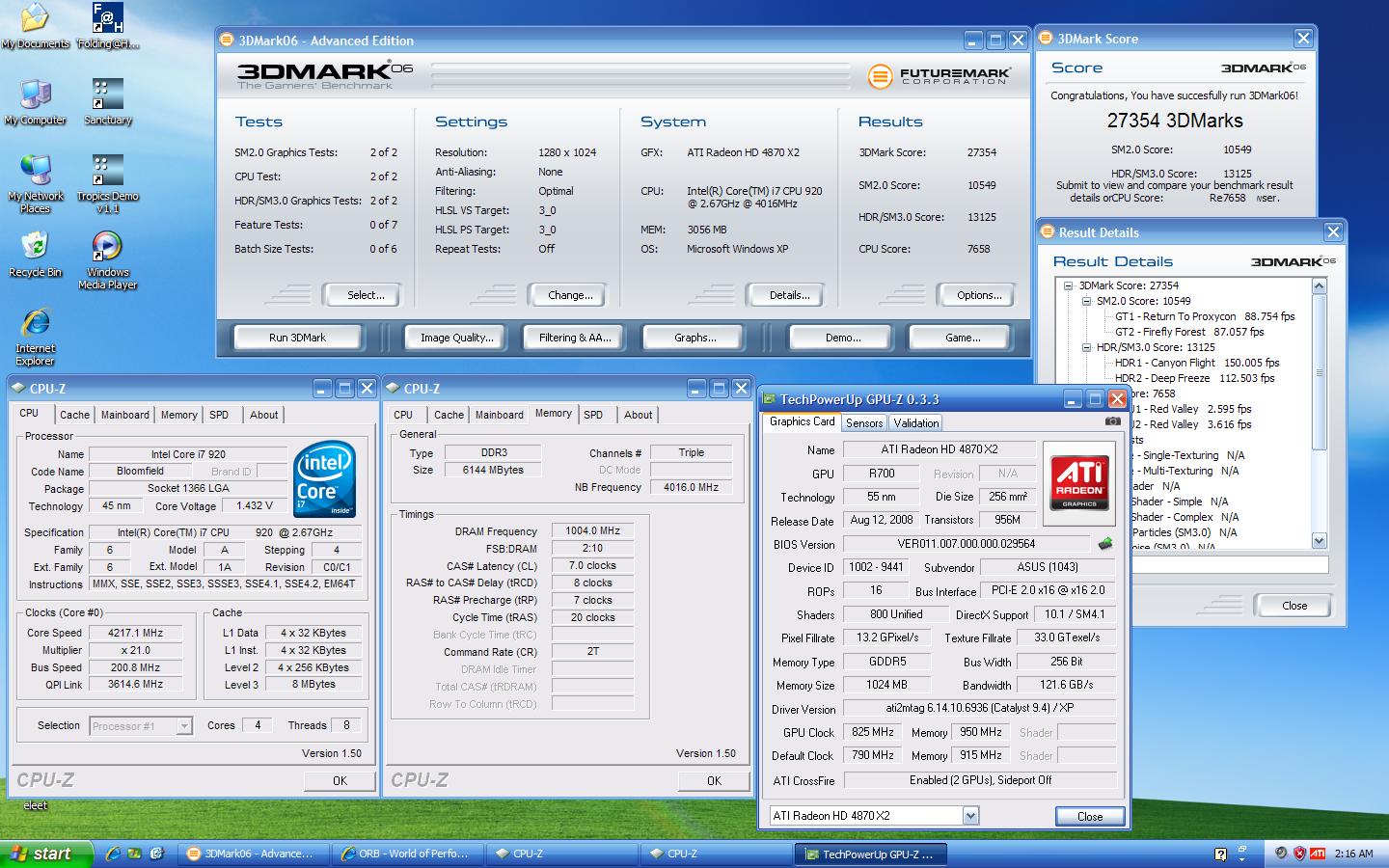
Task: Click OK in the right CPU-Z Memory window
Action: pos(714,780)
